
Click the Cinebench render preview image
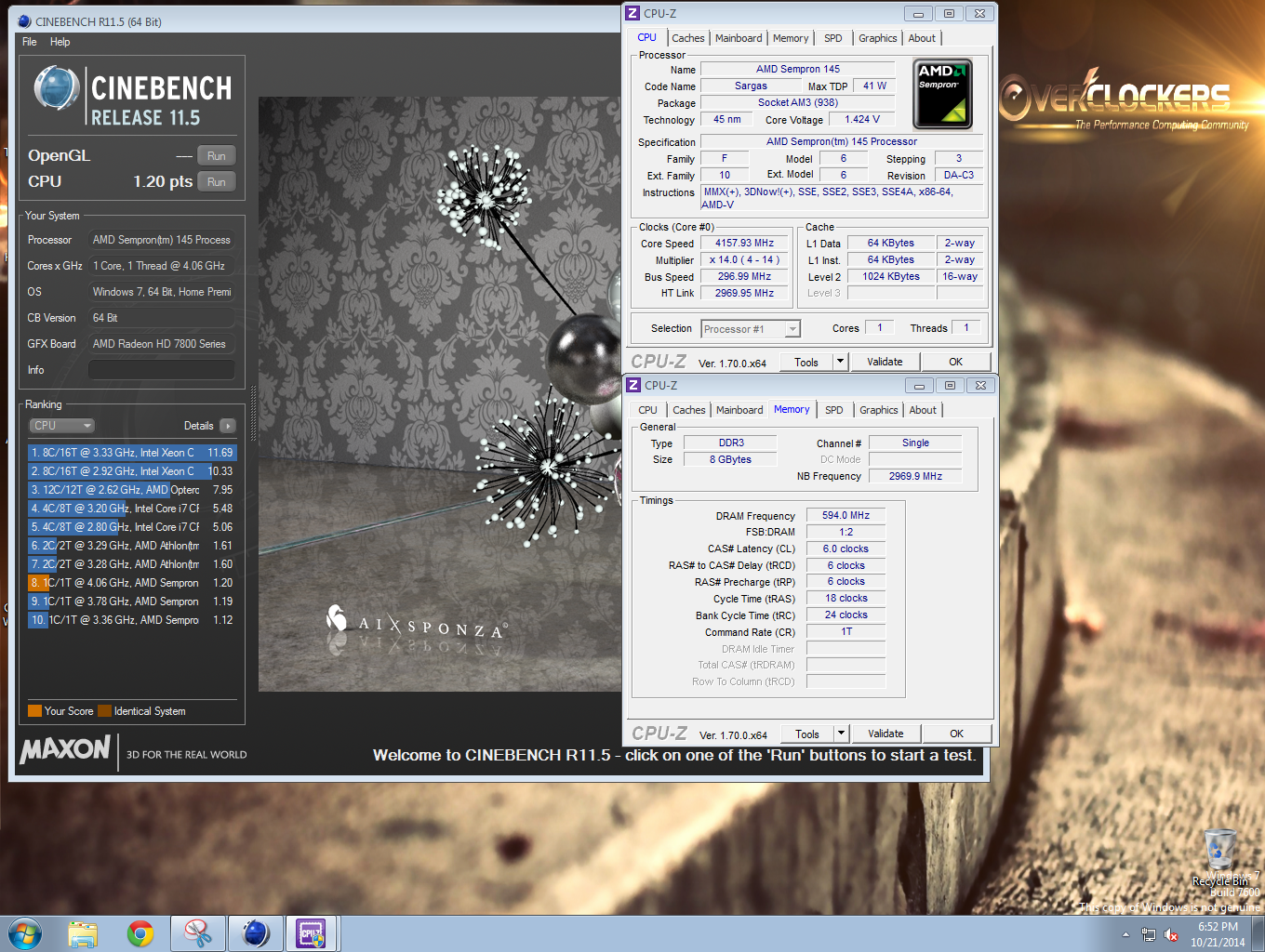439,394
